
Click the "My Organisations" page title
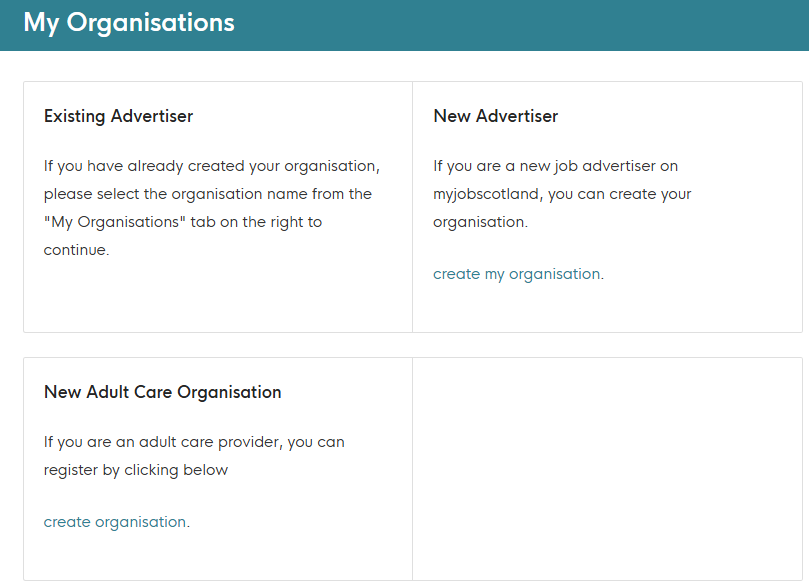(129, 22)
